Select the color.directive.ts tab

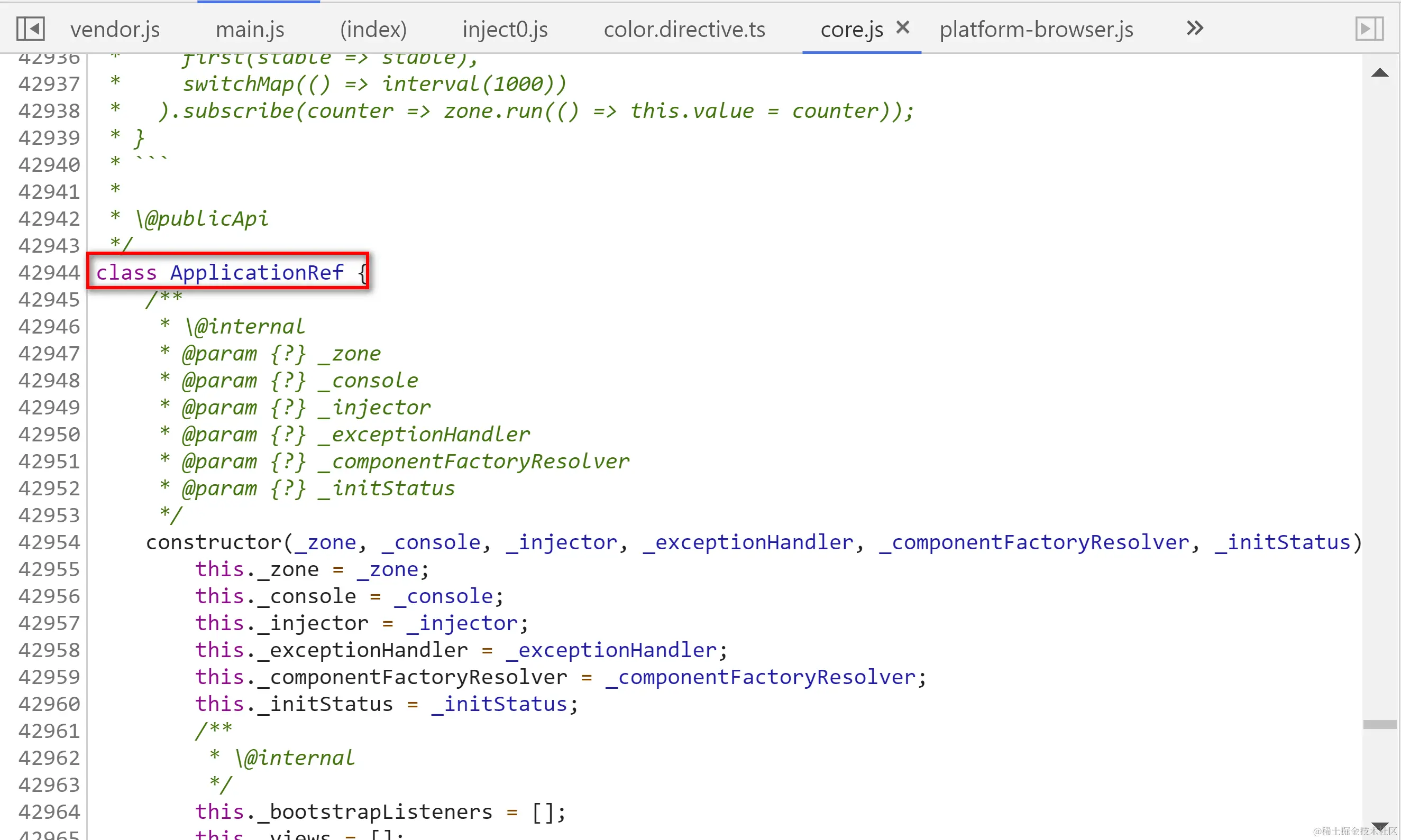684,30
